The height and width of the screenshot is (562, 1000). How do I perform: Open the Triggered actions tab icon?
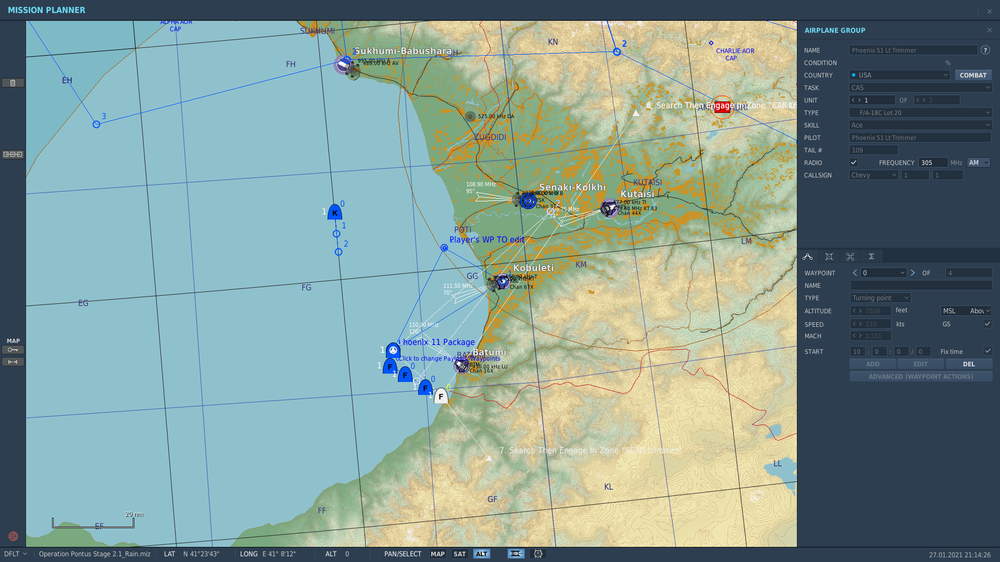click(x=850, y=256)
